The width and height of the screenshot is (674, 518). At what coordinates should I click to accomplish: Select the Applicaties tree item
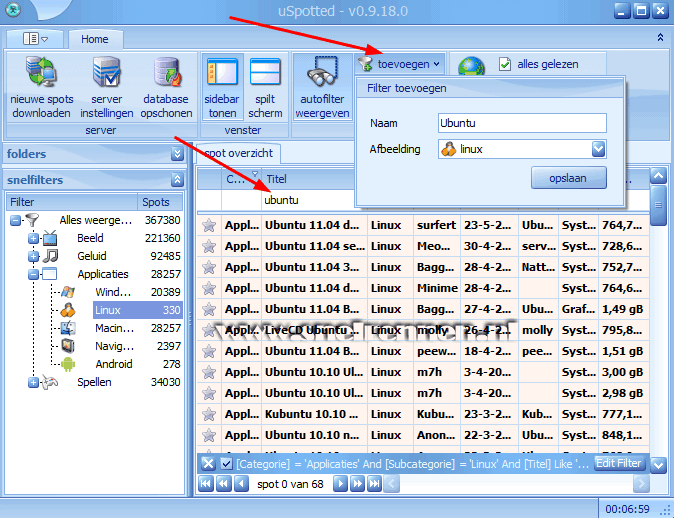coord(103,274)
